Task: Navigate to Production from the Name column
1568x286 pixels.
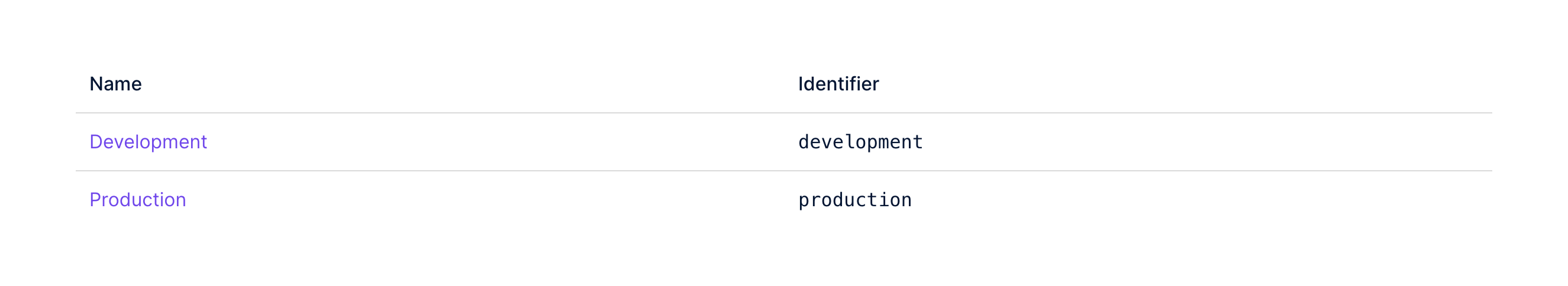Action: 137,200
